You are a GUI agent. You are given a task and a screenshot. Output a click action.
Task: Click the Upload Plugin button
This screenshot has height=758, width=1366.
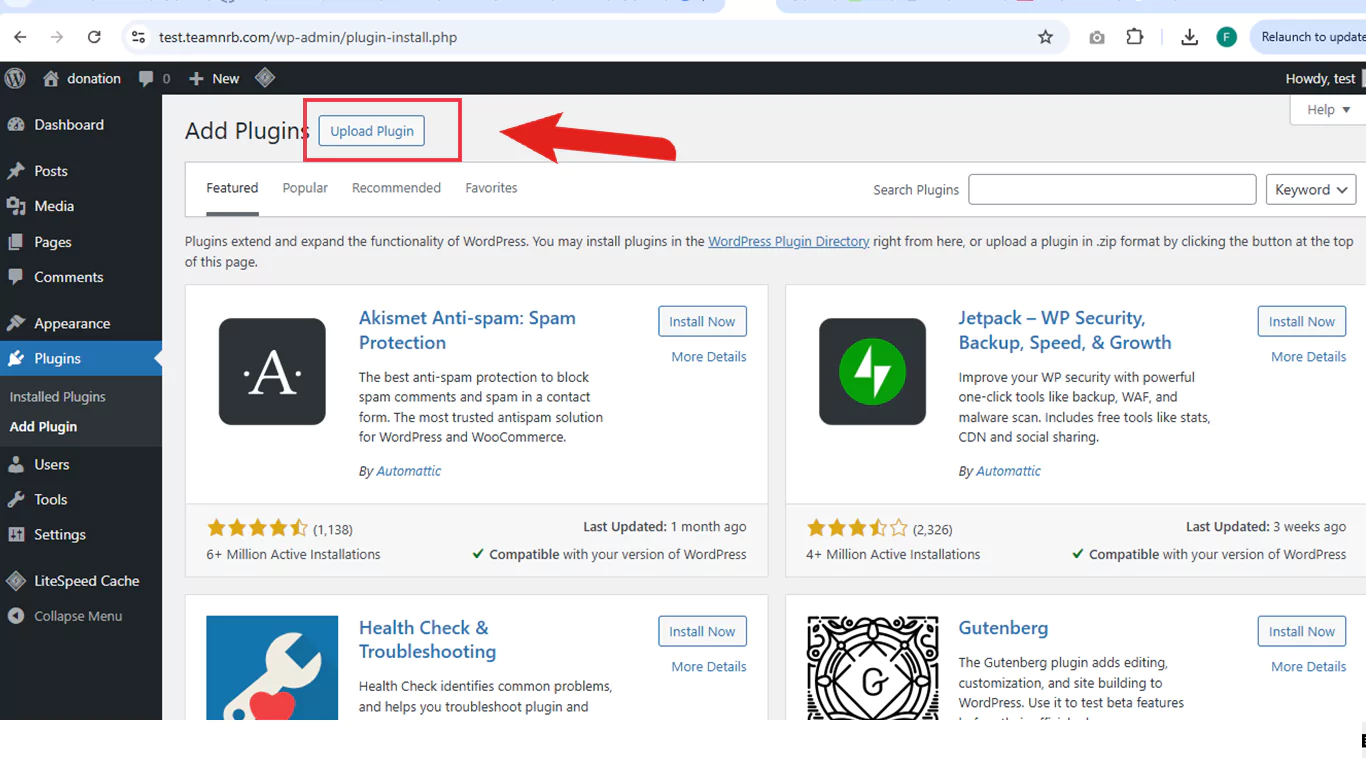point(372,131)
